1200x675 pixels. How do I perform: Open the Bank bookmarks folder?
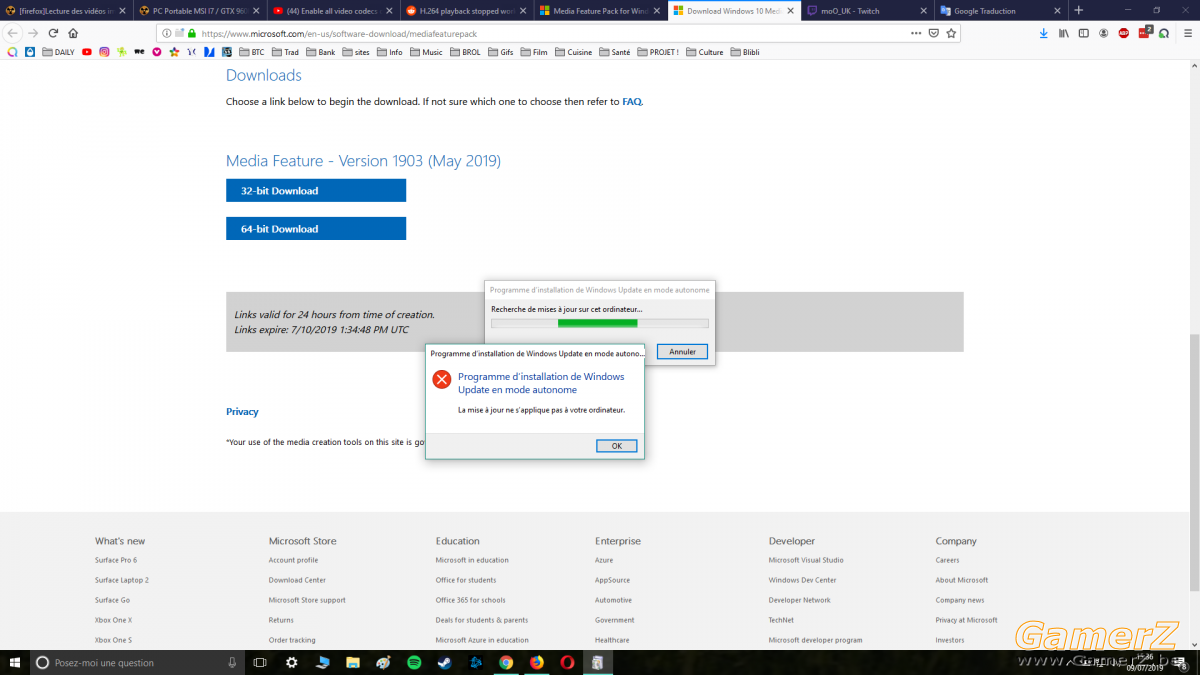pos(321,52)
